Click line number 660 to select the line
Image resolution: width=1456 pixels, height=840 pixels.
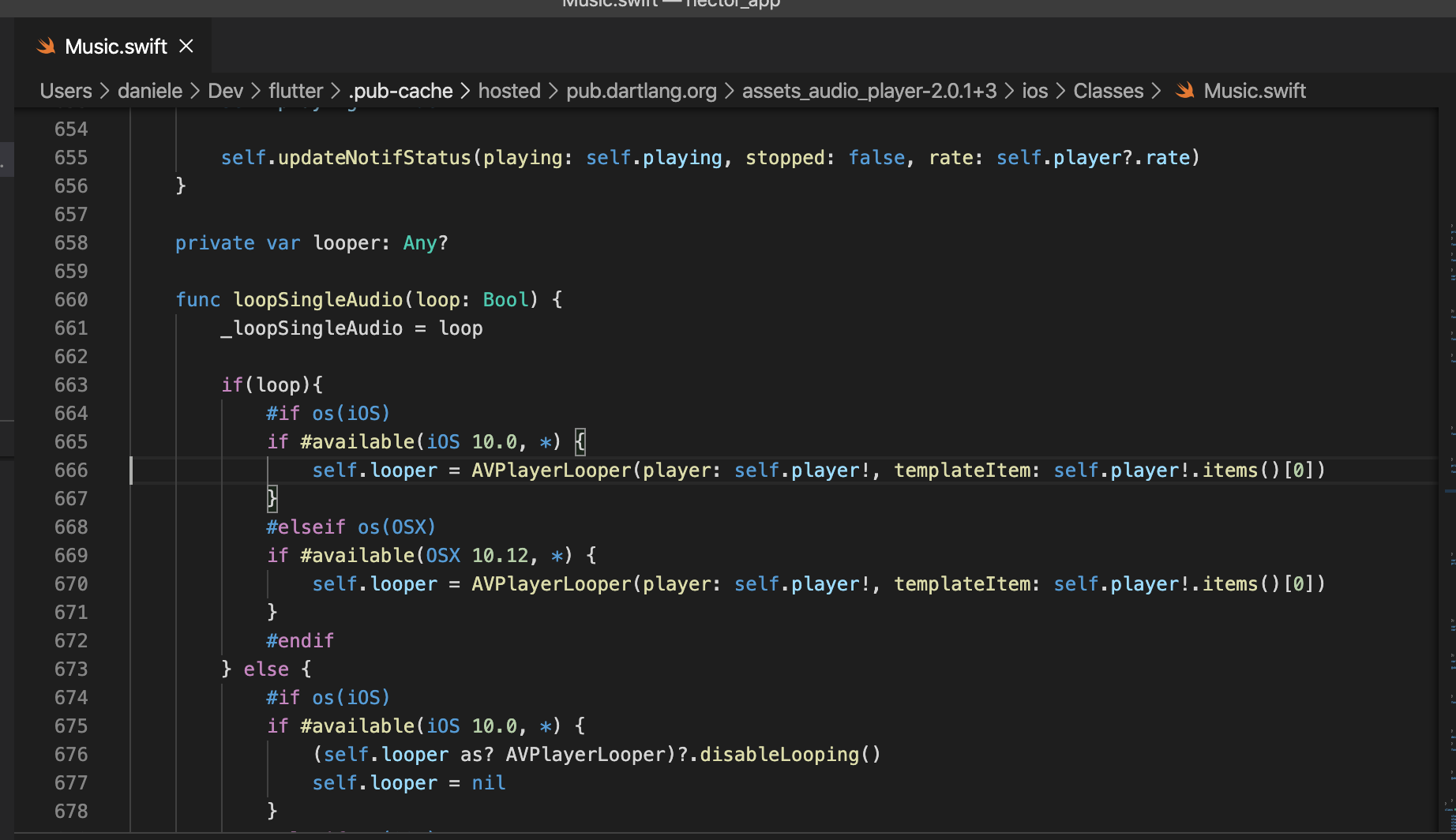click(71, 299)
